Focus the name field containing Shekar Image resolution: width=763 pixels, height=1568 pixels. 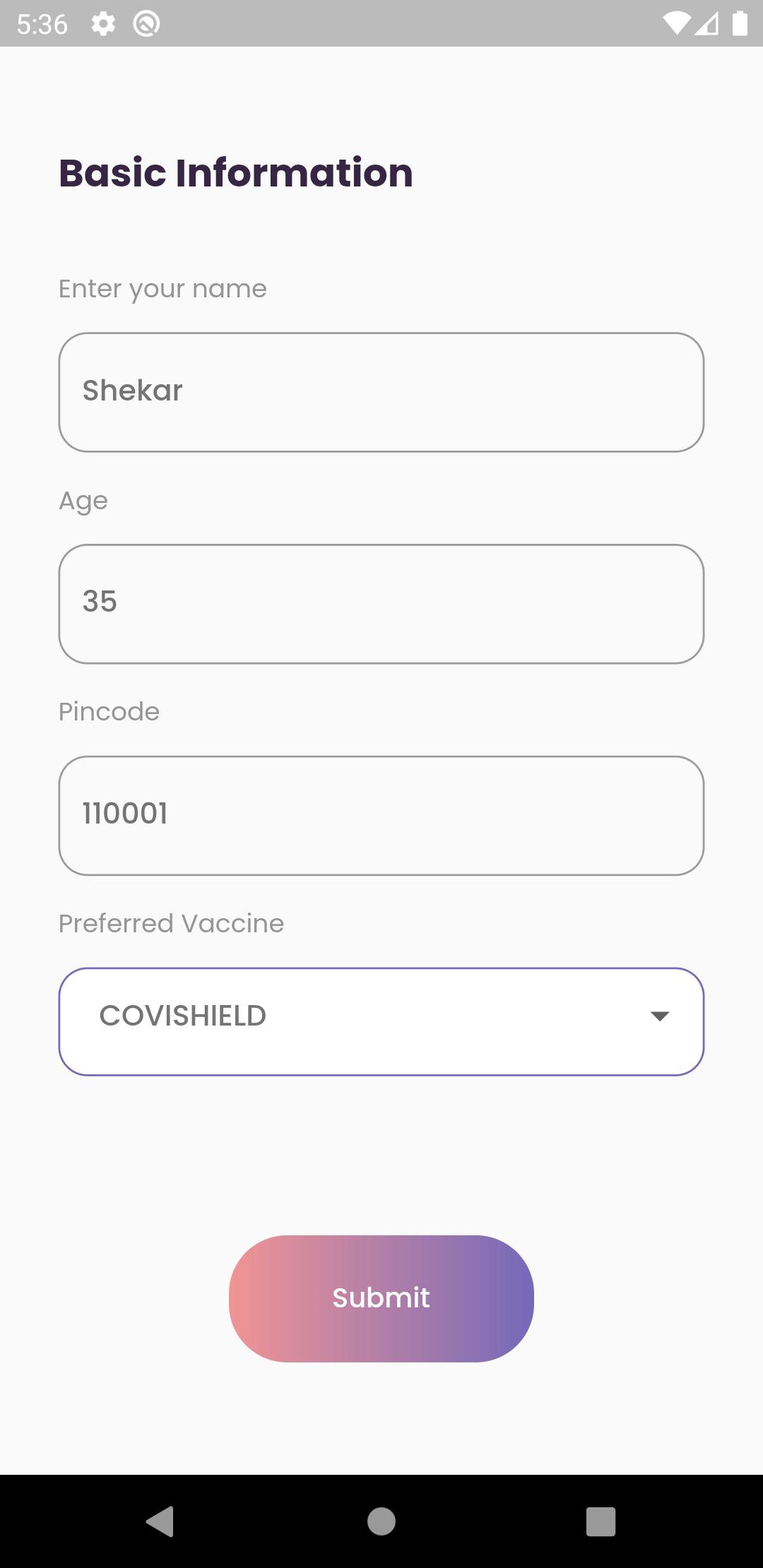point(381,392)
